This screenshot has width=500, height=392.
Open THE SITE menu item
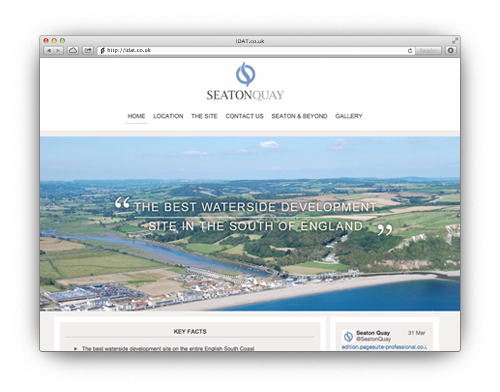204,116
